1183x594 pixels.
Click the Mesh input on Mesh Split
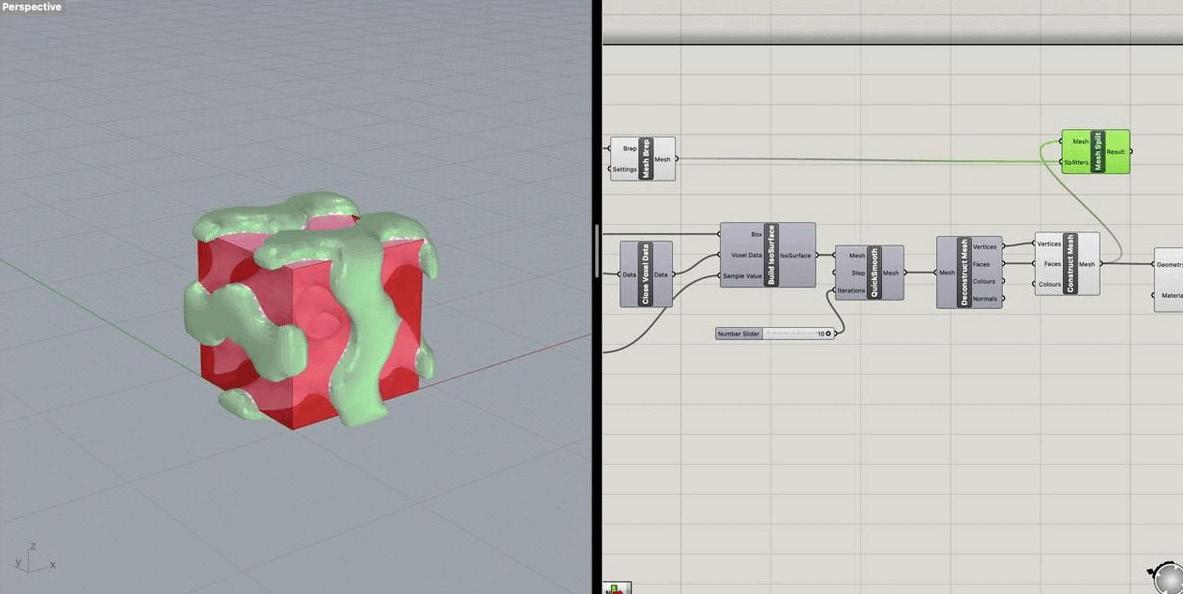coord(1080,141)
